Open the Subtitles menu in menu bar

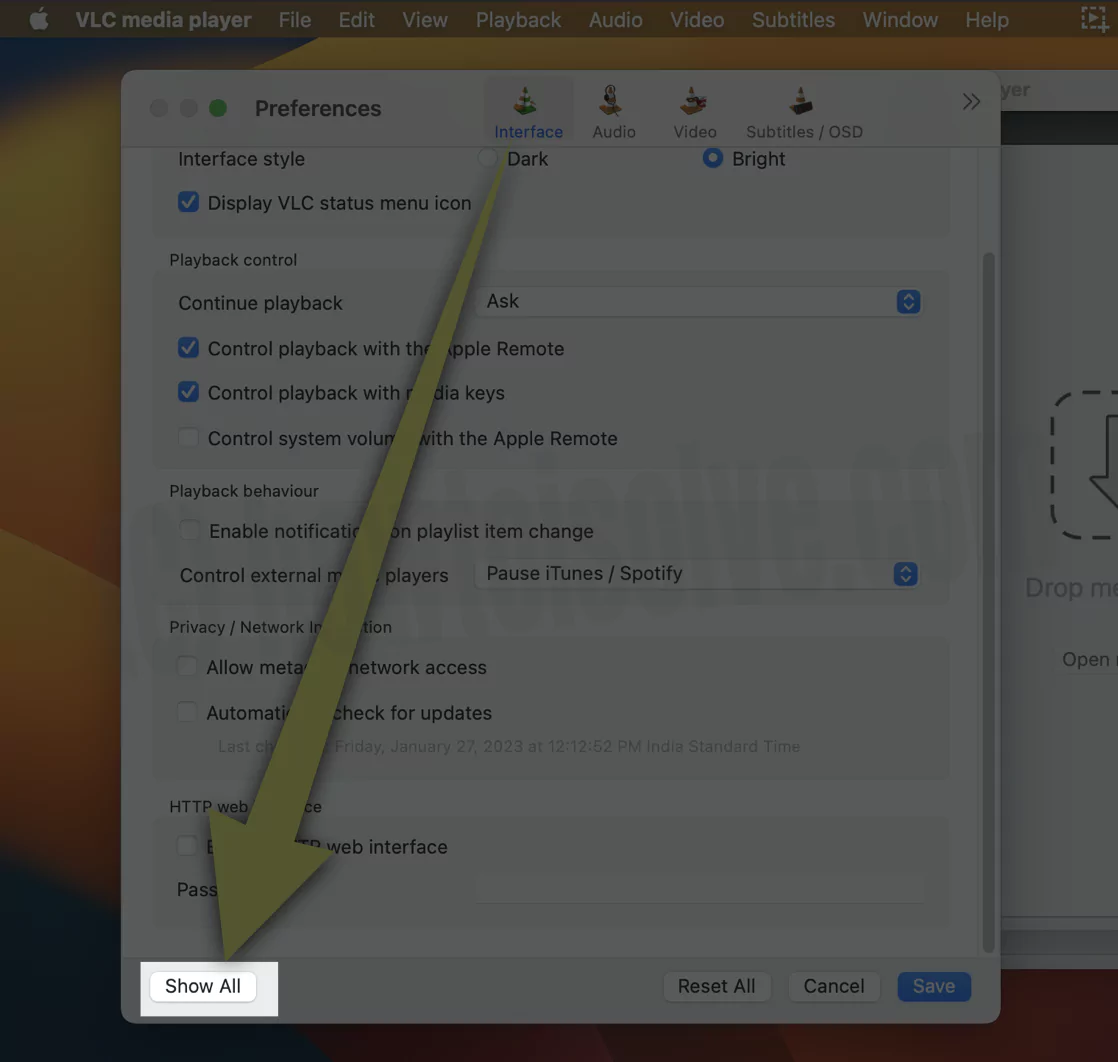(793, 19)
